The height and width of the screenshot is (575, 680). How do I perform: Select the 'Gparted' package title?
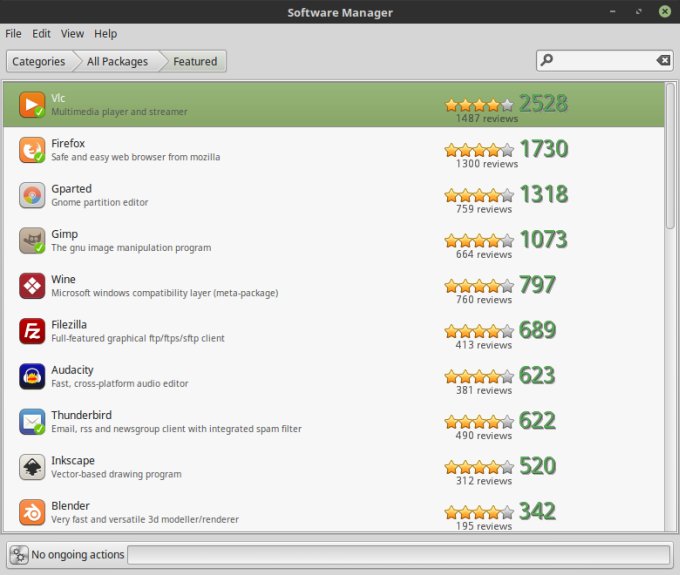(x=72, y=189)
